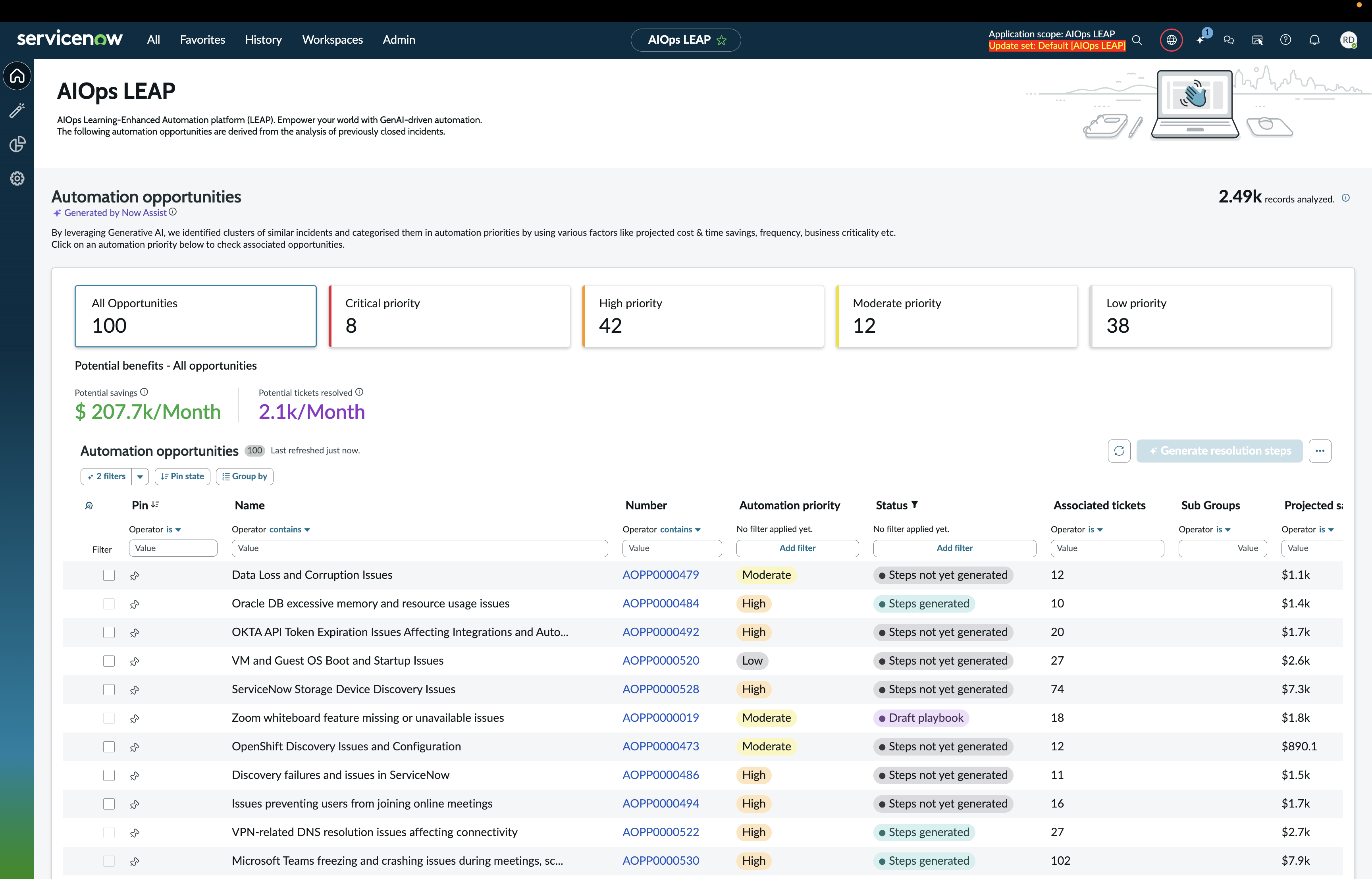Check the Discovery failures and issues checkbox
The width and height of the screenshot is (1372, 879).
tap(109, 775)
